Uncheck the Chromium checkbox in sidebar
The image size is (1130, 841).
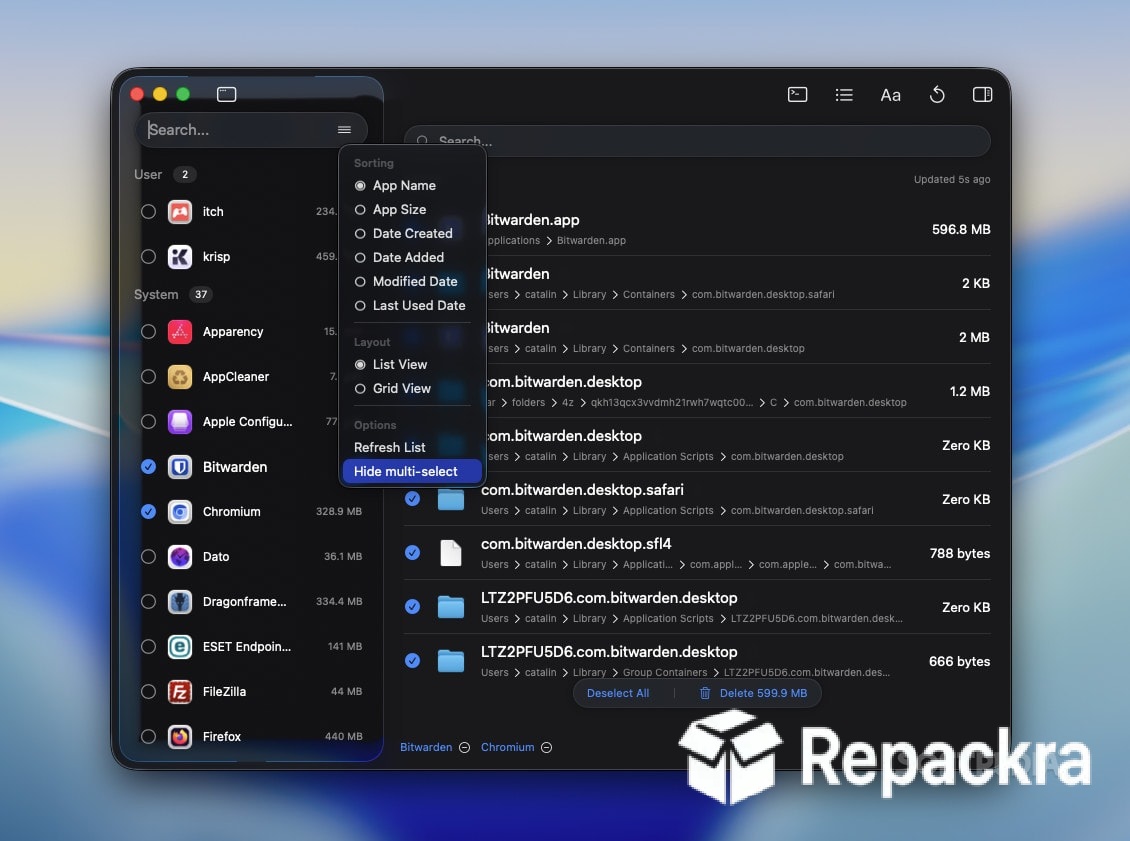(148, 512)
